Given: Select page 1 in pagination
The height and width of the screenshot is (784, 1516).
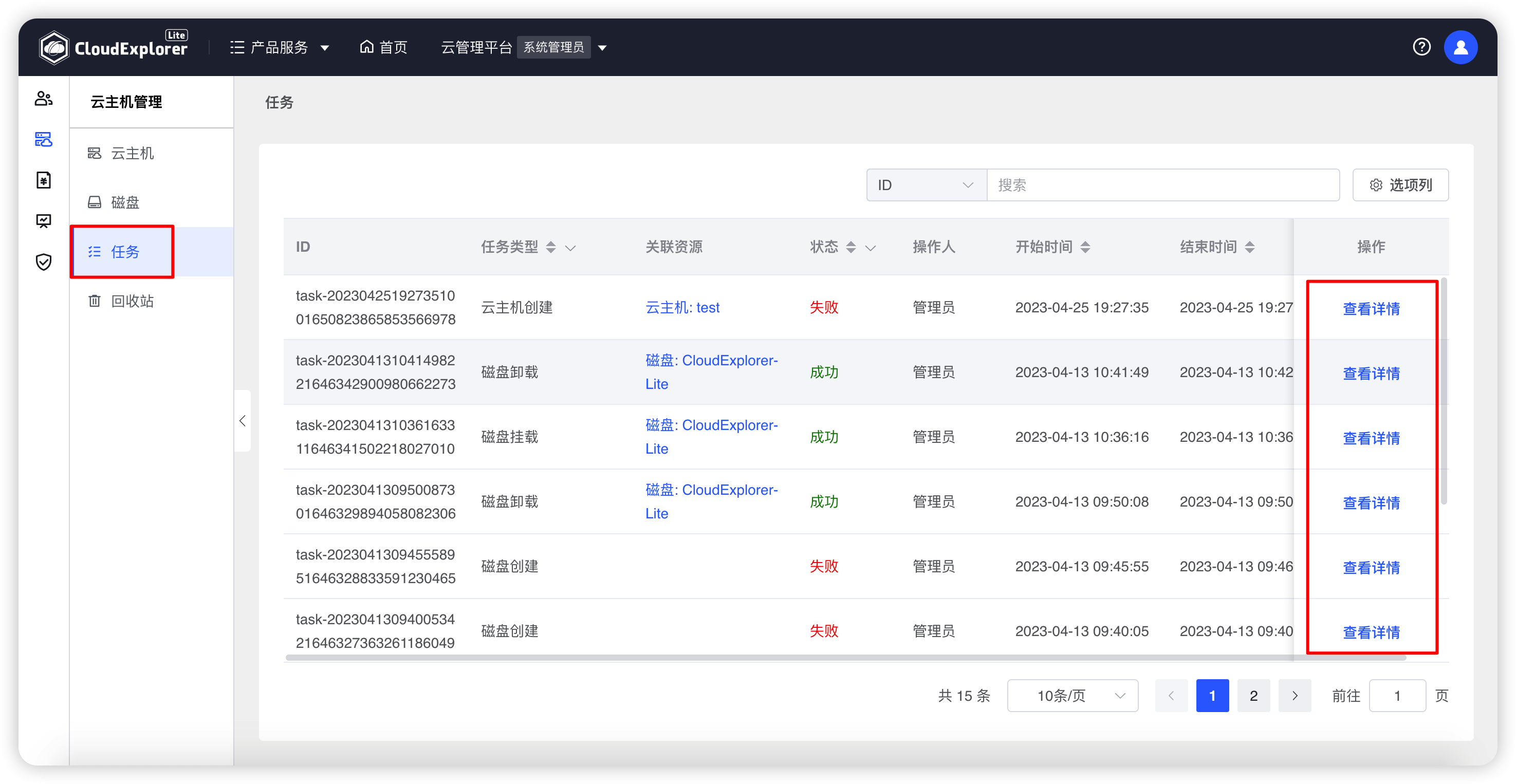Looking at the screenshot, I should [x=1212, y=696].
